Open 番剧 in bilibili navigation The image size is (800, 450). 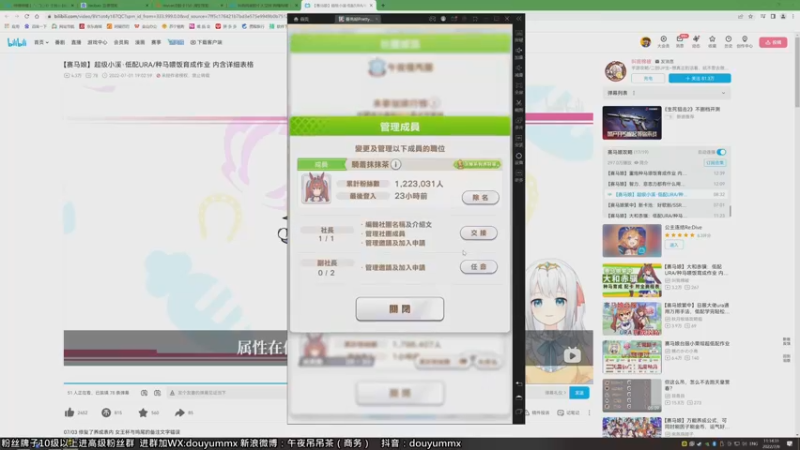pyautogui.click(x=60, y=42)
